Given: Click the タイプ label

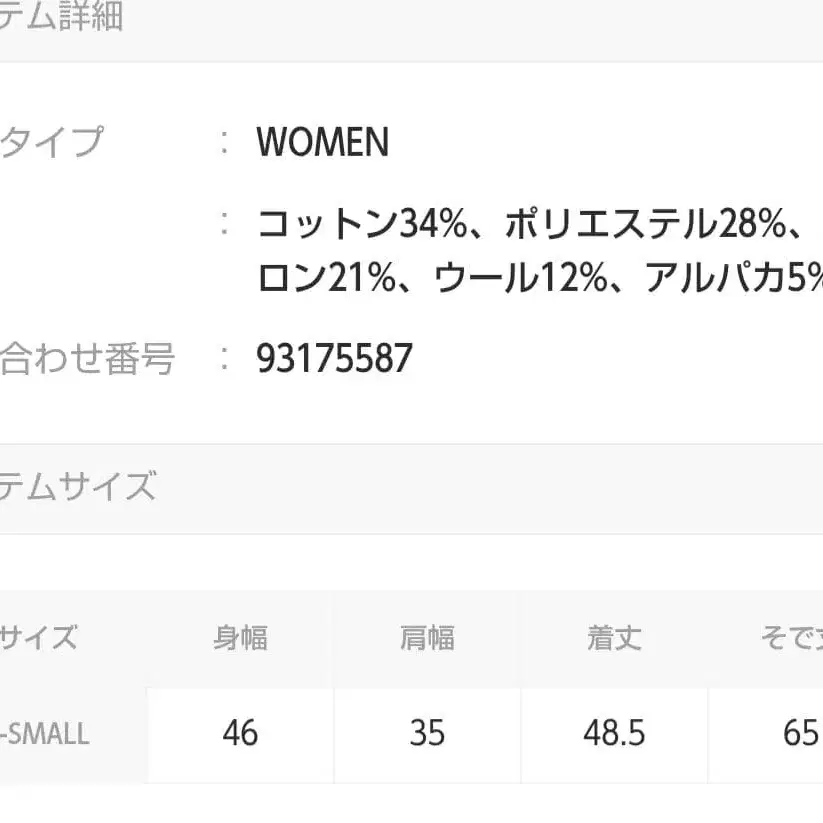Looking at the screenshot, I should coord(50,142).
